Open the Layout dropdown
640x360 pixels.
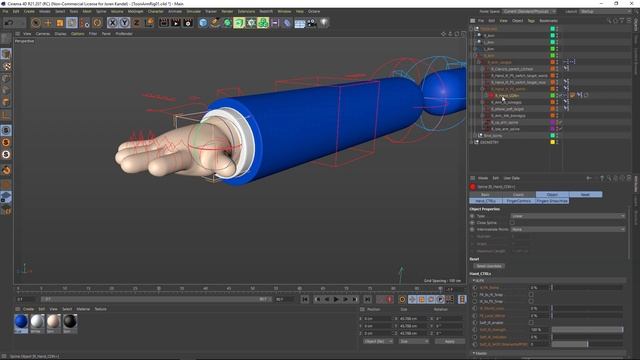pos(606,11)
